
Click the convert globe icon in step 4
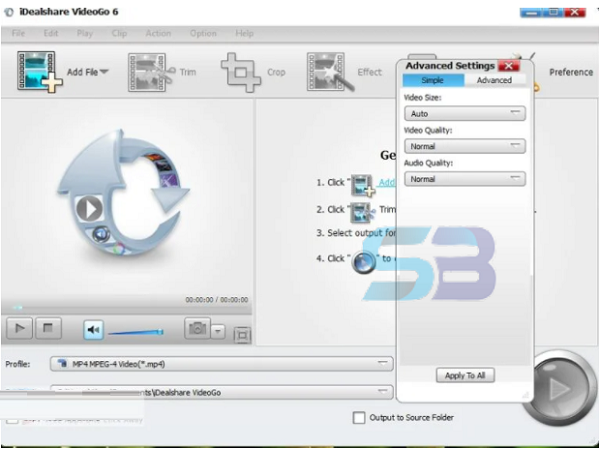pos(363,261)
